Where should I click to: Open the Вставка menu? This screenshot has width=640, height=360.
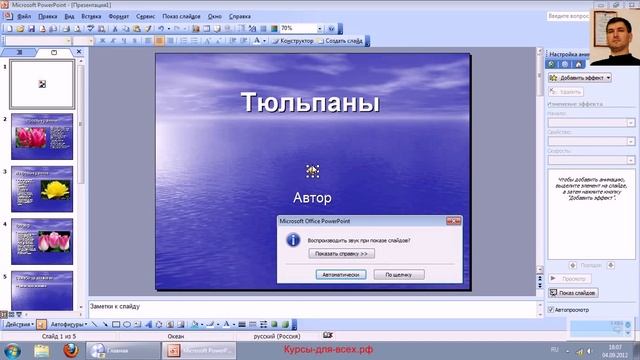[x=91, y=16]
